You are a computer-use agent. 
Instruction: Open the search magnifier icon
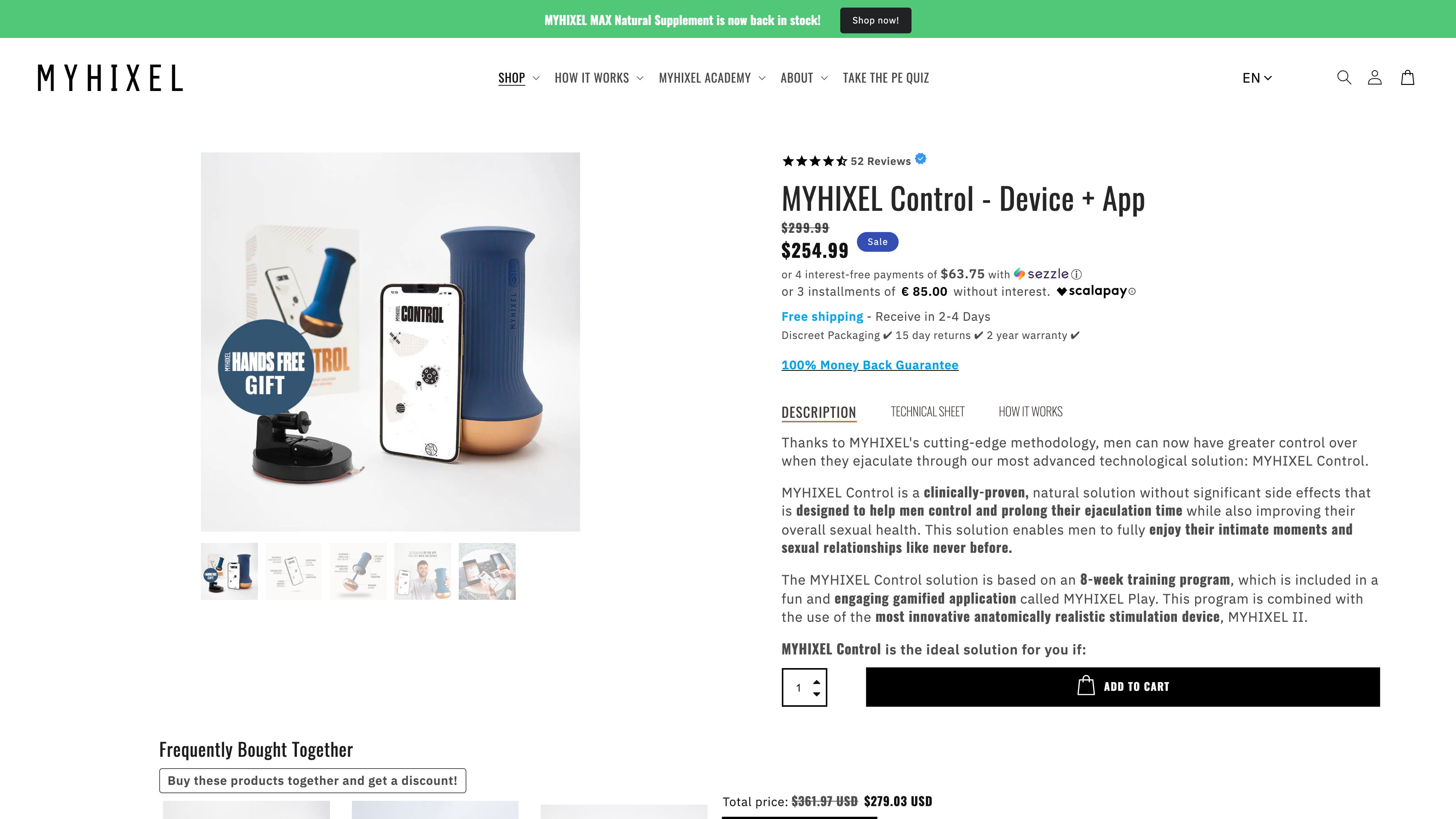coord(1344,77)
